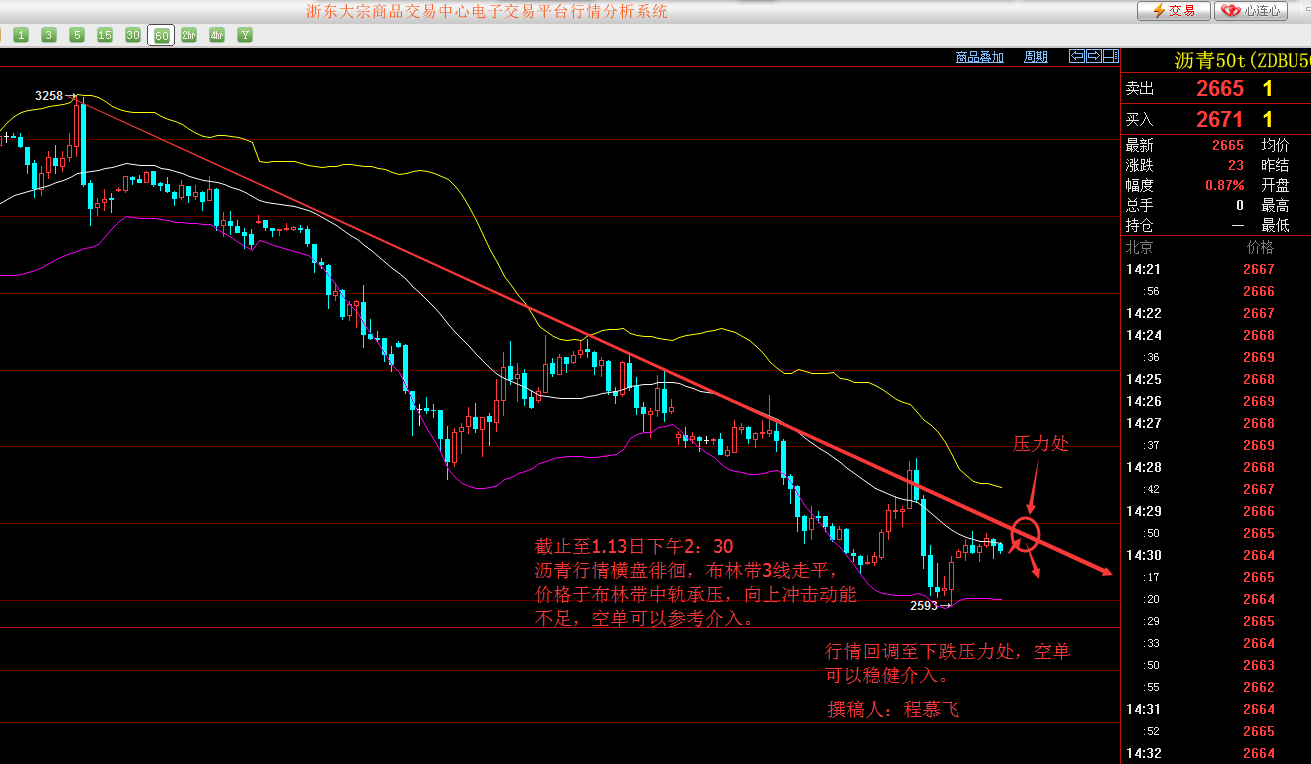
Task: Open the 商品叠加 overlay link
Action: [x=979, y=57]
